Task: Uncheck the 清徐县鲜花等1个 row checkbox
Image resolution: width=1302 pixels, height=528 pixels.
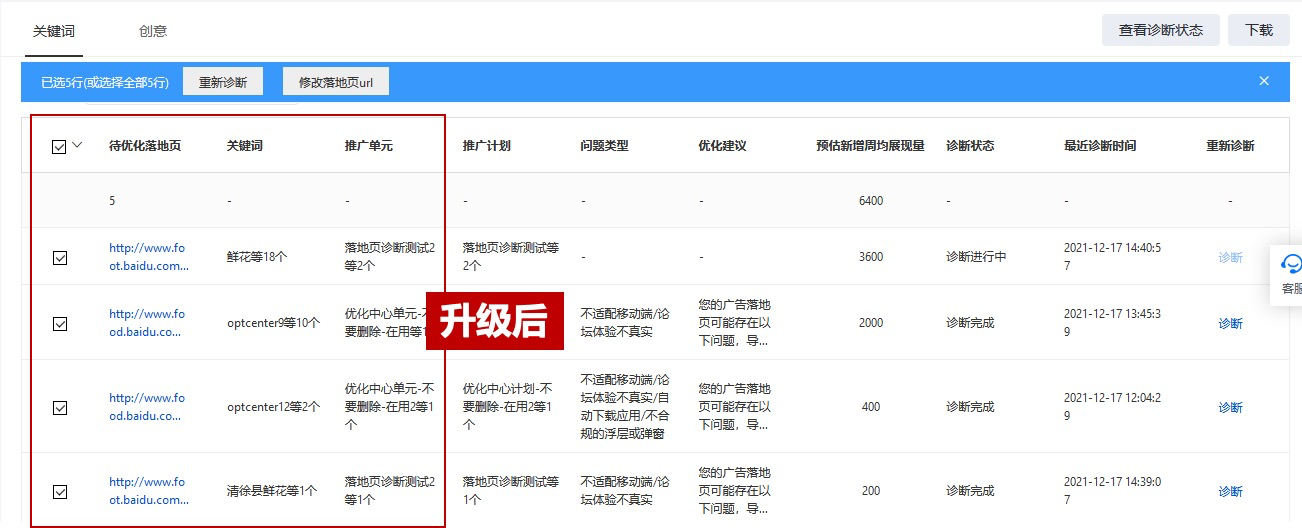Action: point(60,492)
